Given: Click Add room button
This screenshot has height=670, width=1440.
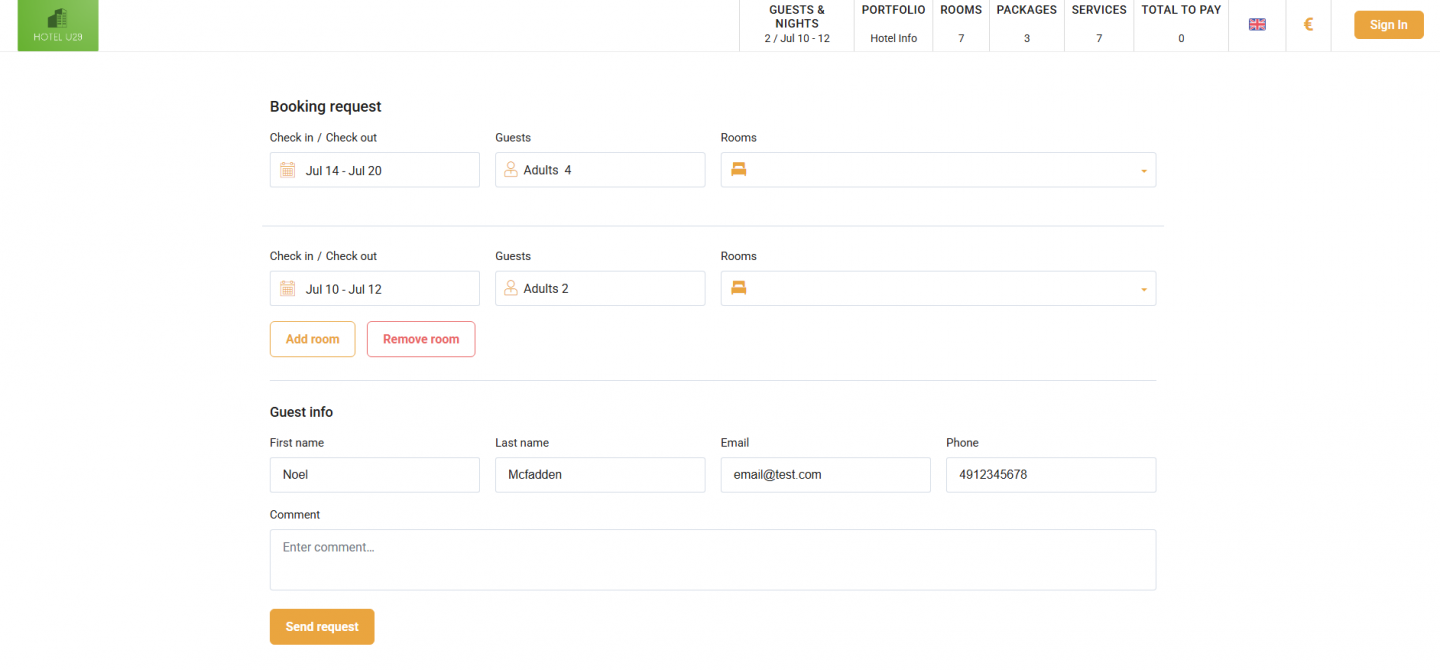Looking at the screenshot, I should (313, 339).
